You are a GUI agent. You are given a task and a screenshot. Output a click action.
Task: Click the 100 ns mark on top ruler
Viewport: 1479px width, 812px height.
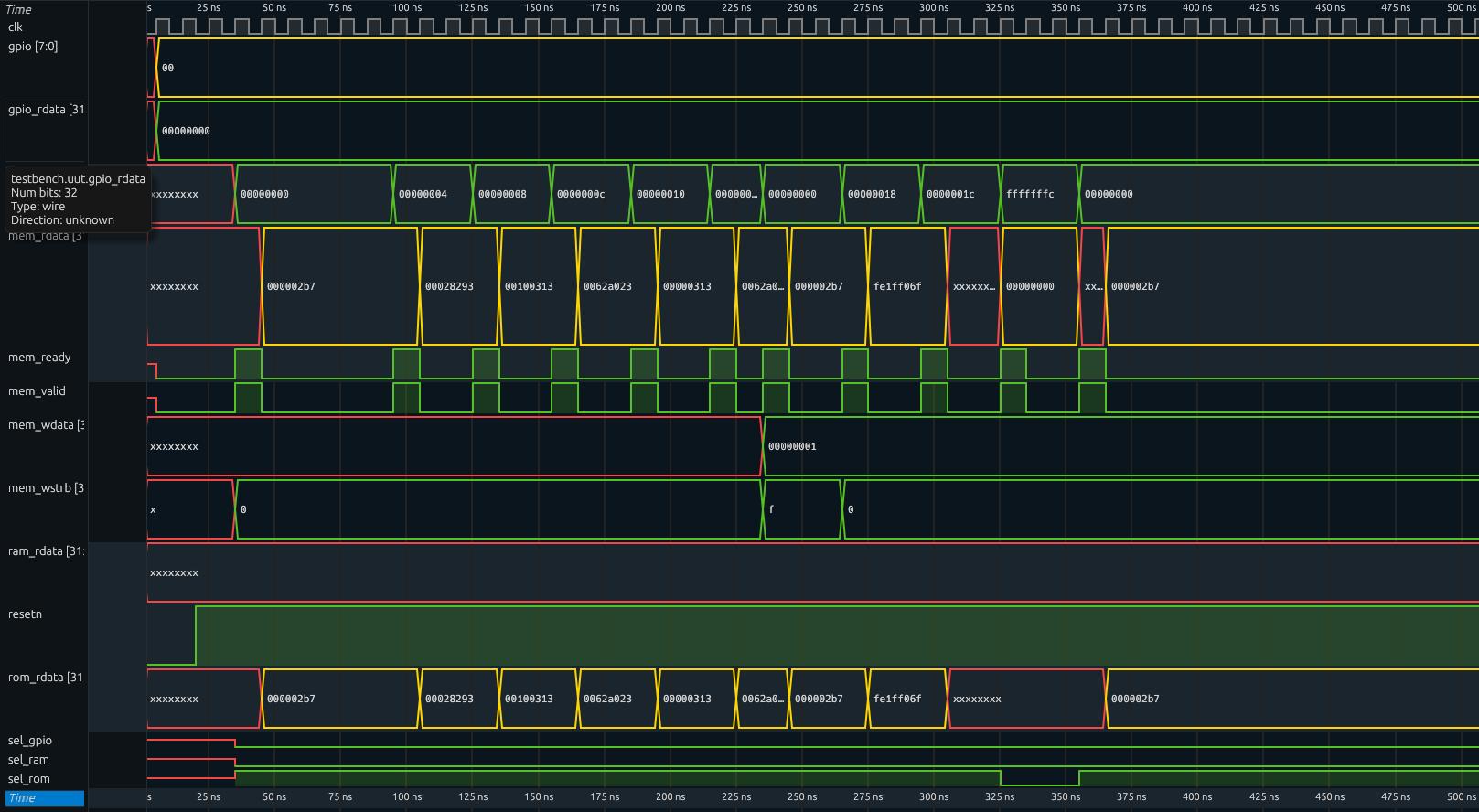pyautogui.click(x=407, y=7)
